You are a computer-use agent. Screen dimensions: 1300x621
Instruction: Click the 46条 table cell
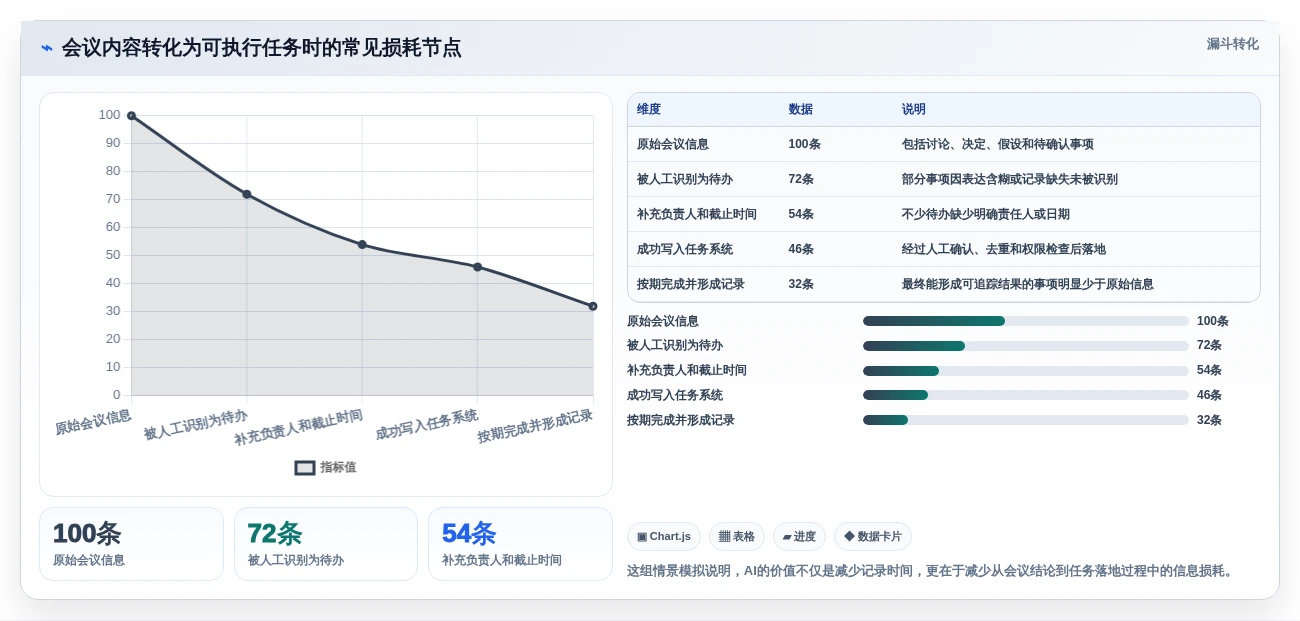point(801,249)
